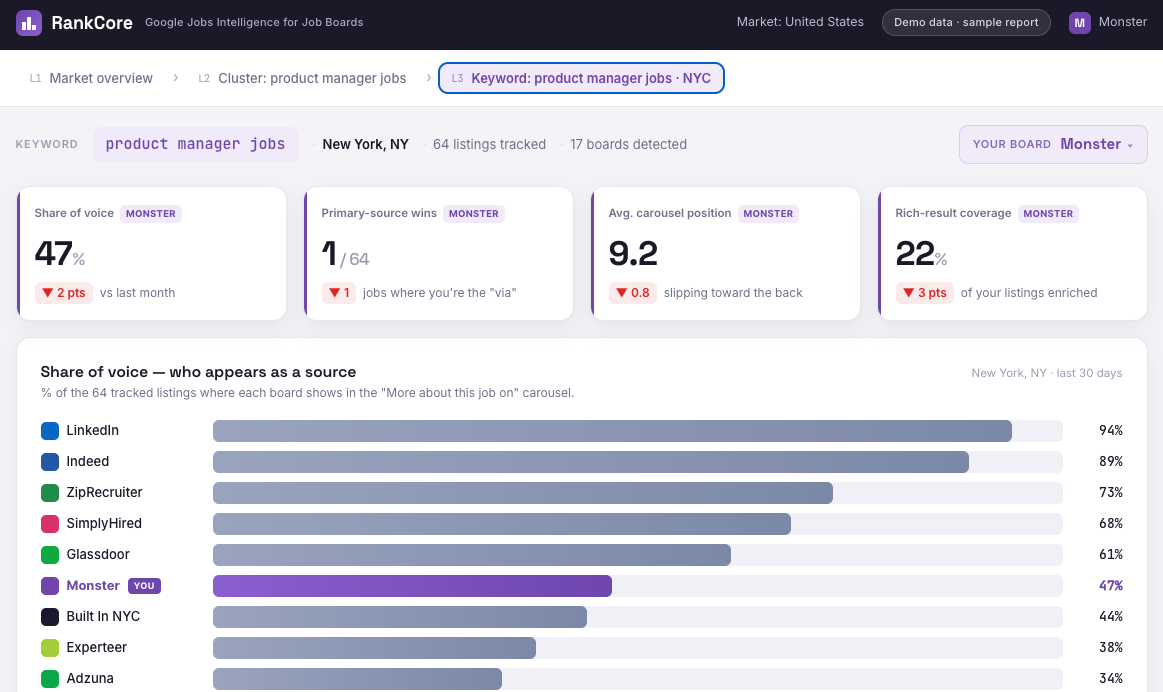The height and width of the screenshot is (692, 1163).
Task: Click the purple M avatar icon
Action: pos(1079,23)
